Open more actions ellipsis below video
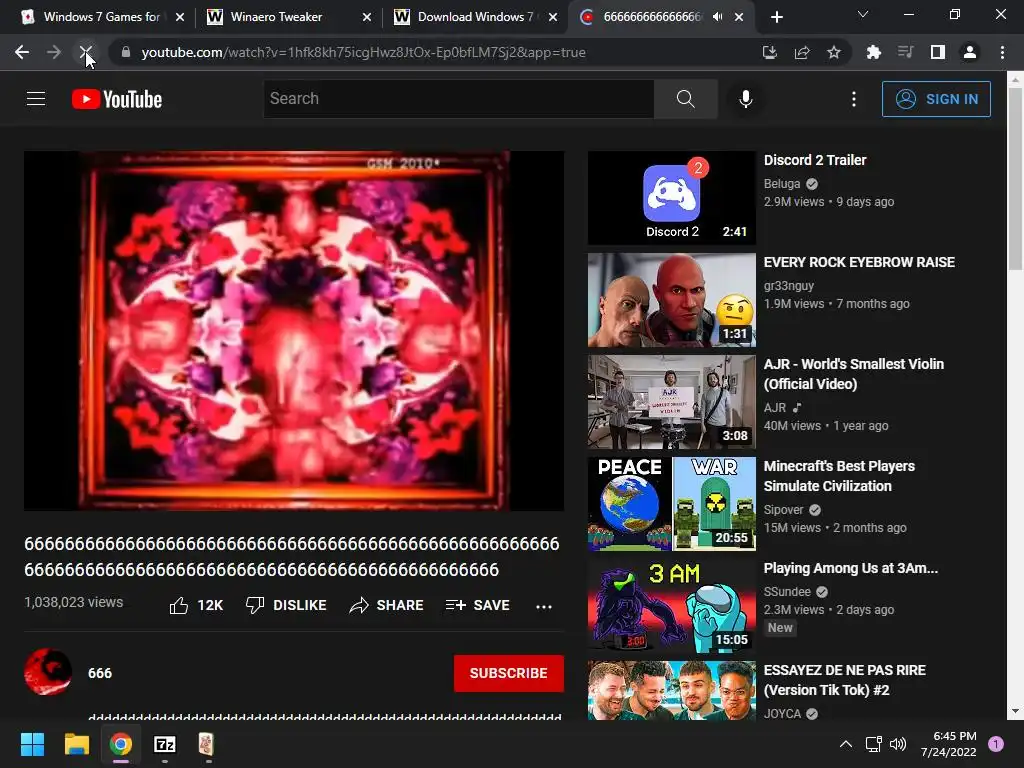Image resolution: width=1024 pixels, height=768 pixels. point(544,606)
